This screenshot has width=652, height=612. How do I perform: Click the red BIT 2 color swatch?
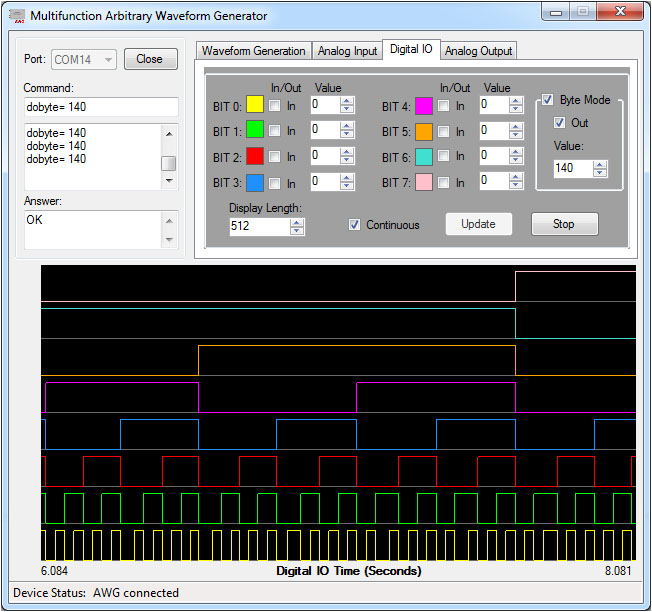point(255,156)
